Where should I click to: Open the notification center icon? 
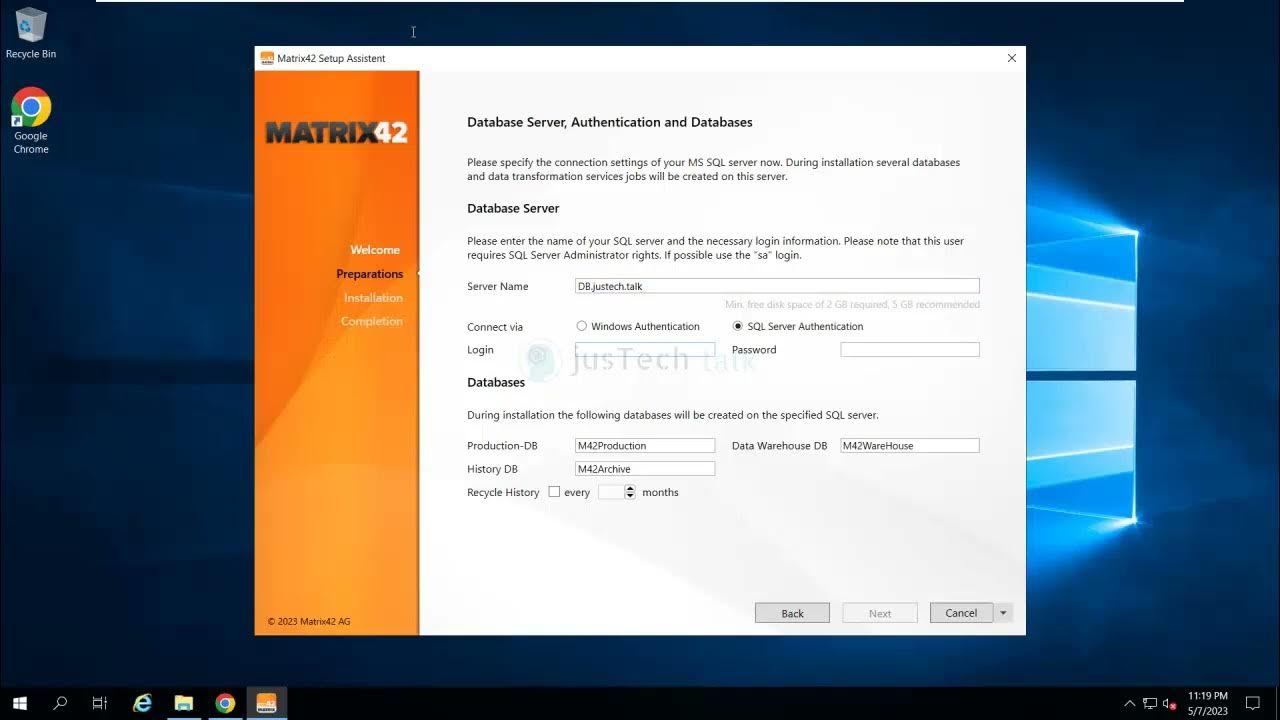pos(1252,703)
